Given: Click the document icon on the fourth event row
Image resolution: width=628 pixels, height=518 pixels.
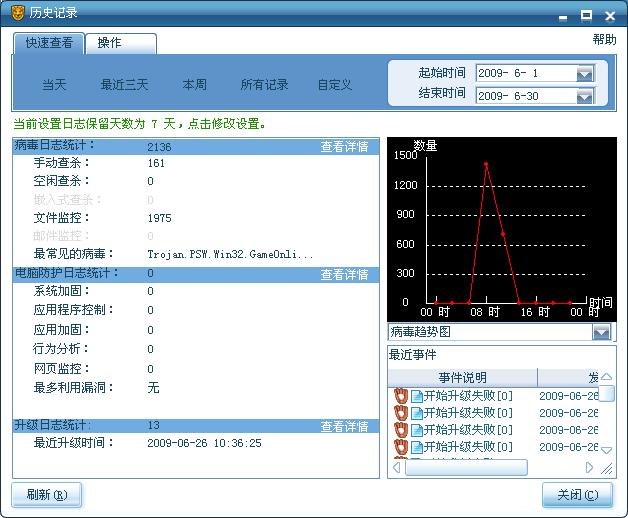Looking at the screenshot, I should tap(417, 447).
